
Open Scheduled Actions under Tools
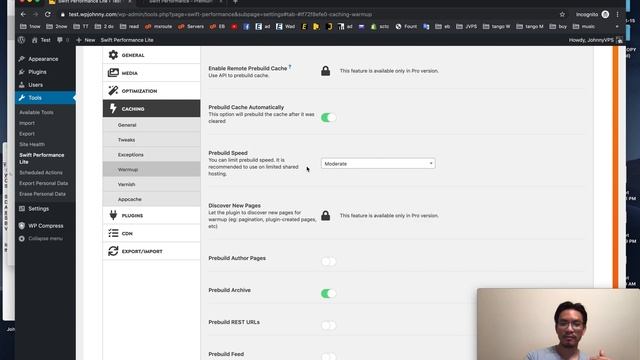[x=41, y=172]
